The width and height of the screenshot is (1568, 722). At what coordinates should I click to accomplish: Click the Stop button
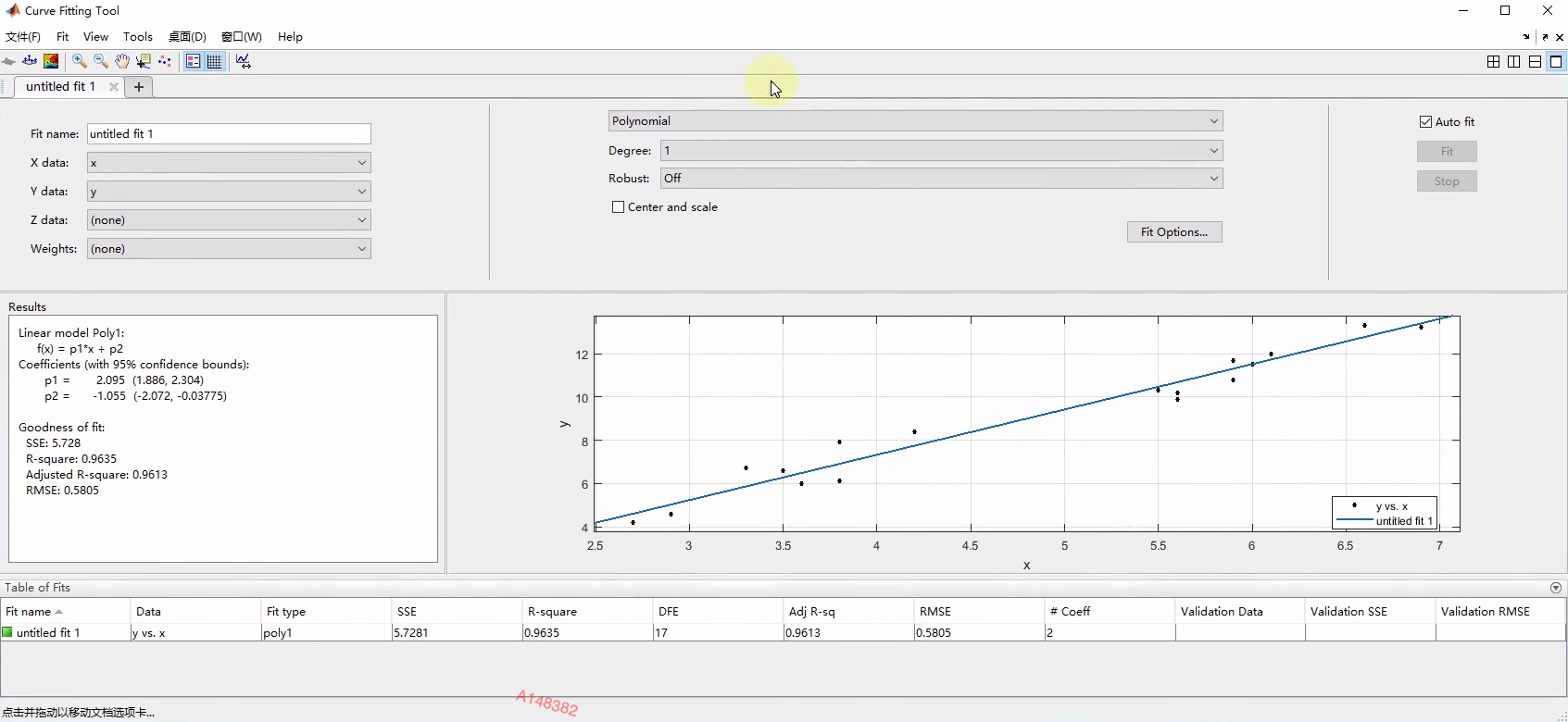[x=1447, y=181]
